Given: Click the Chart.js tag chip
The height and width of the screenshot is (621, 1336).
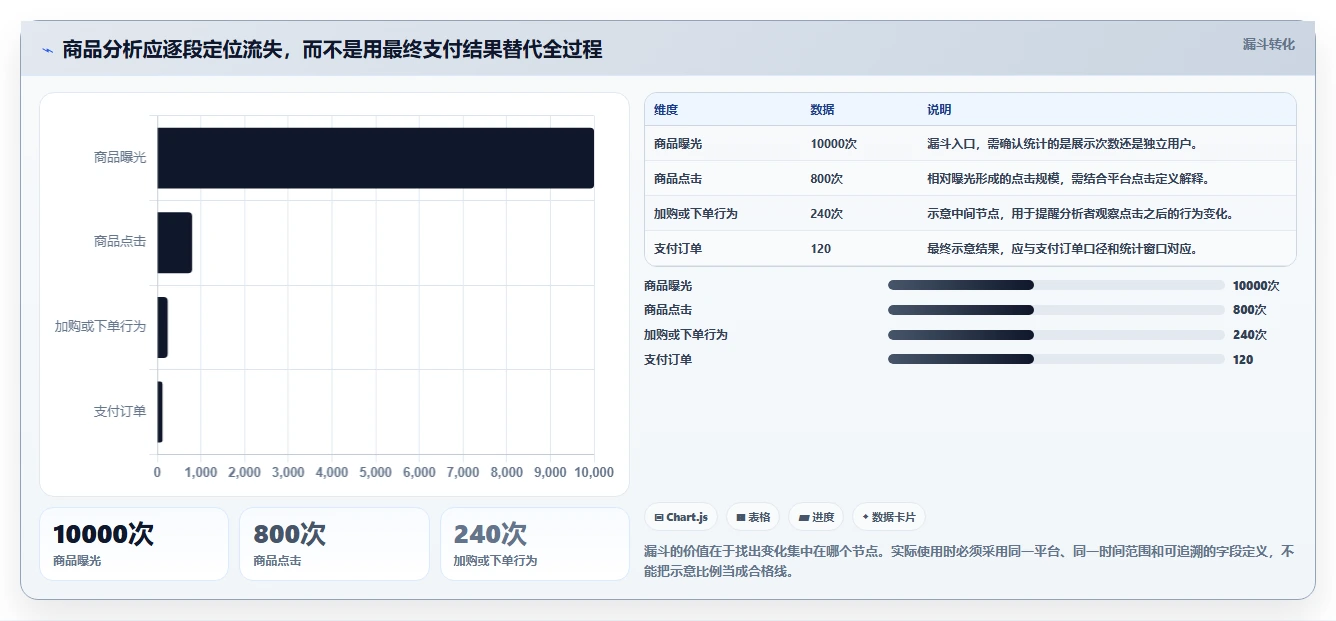Looking at the screenshot, I should pyautogui.click(x=681, y=517).
